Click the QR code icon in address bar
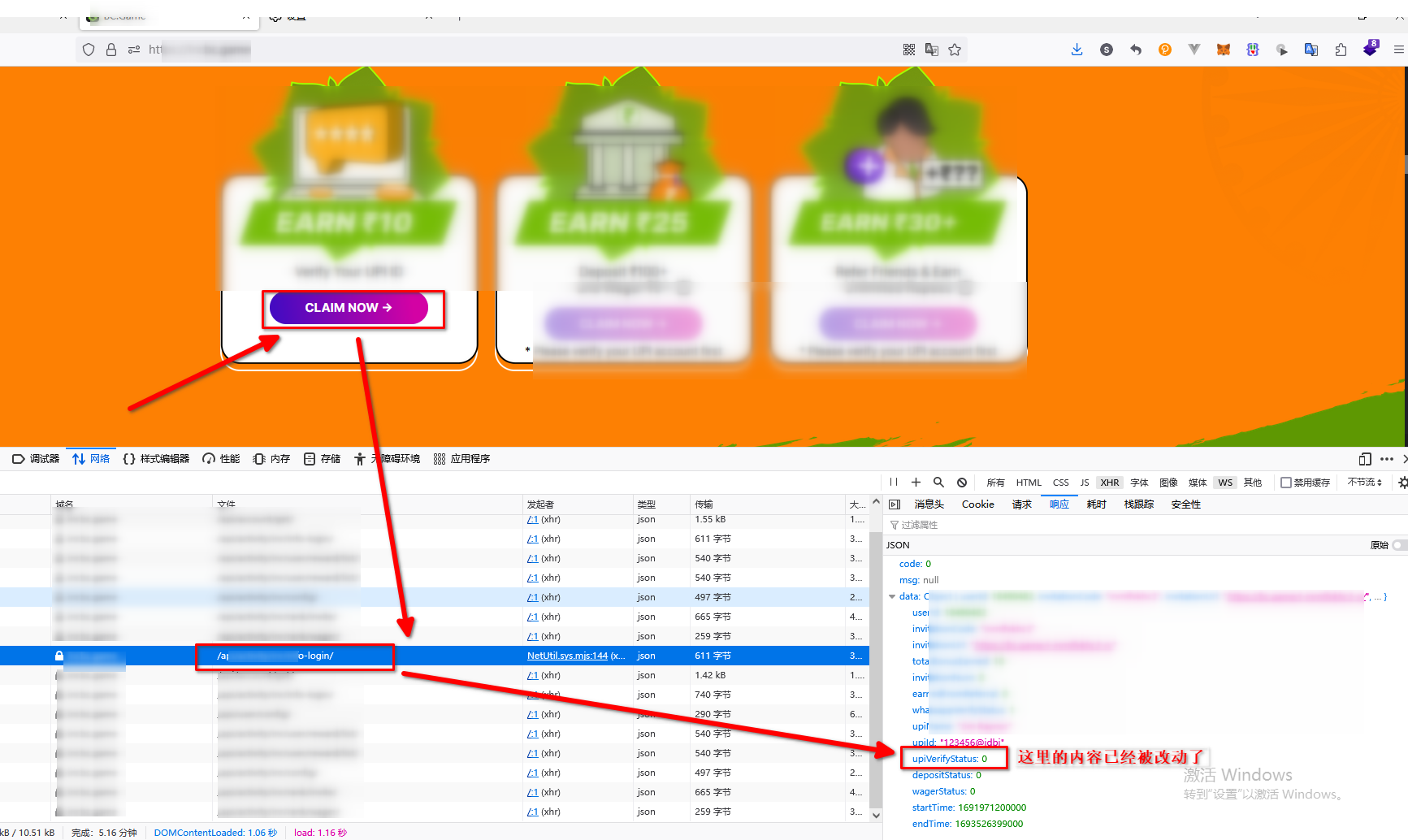Viewport: 1408px width, 840px height. click(909, 50)
